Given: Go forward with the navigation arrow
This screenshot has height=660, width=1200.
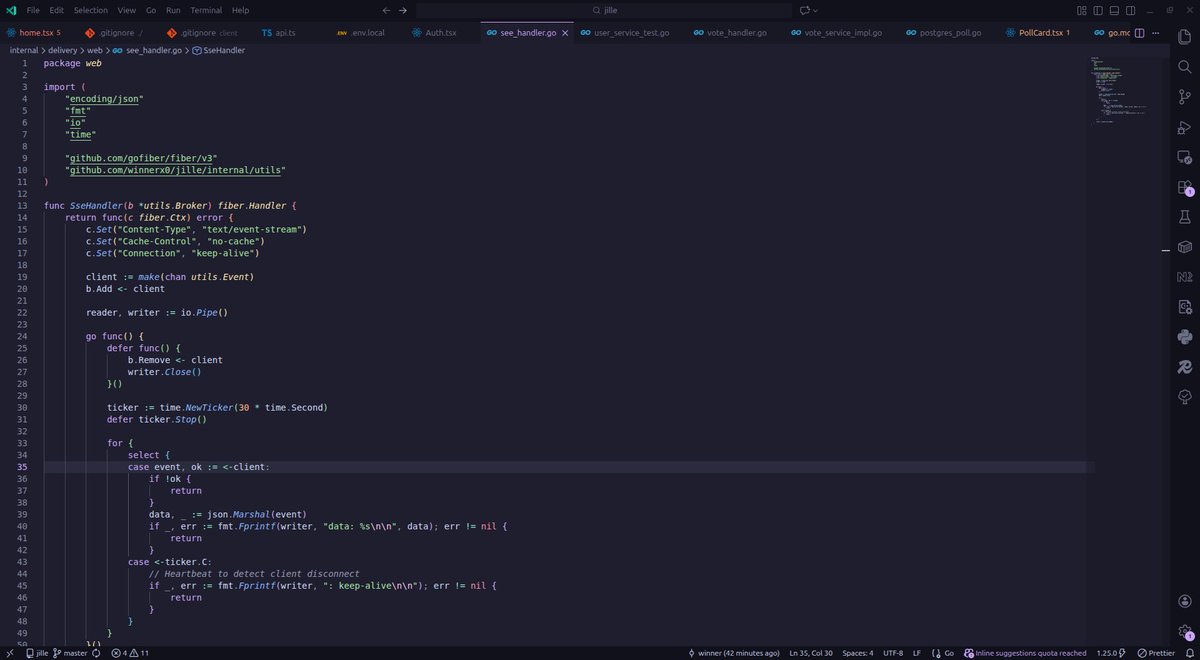Looking at the screenshot, I should 403,10.
